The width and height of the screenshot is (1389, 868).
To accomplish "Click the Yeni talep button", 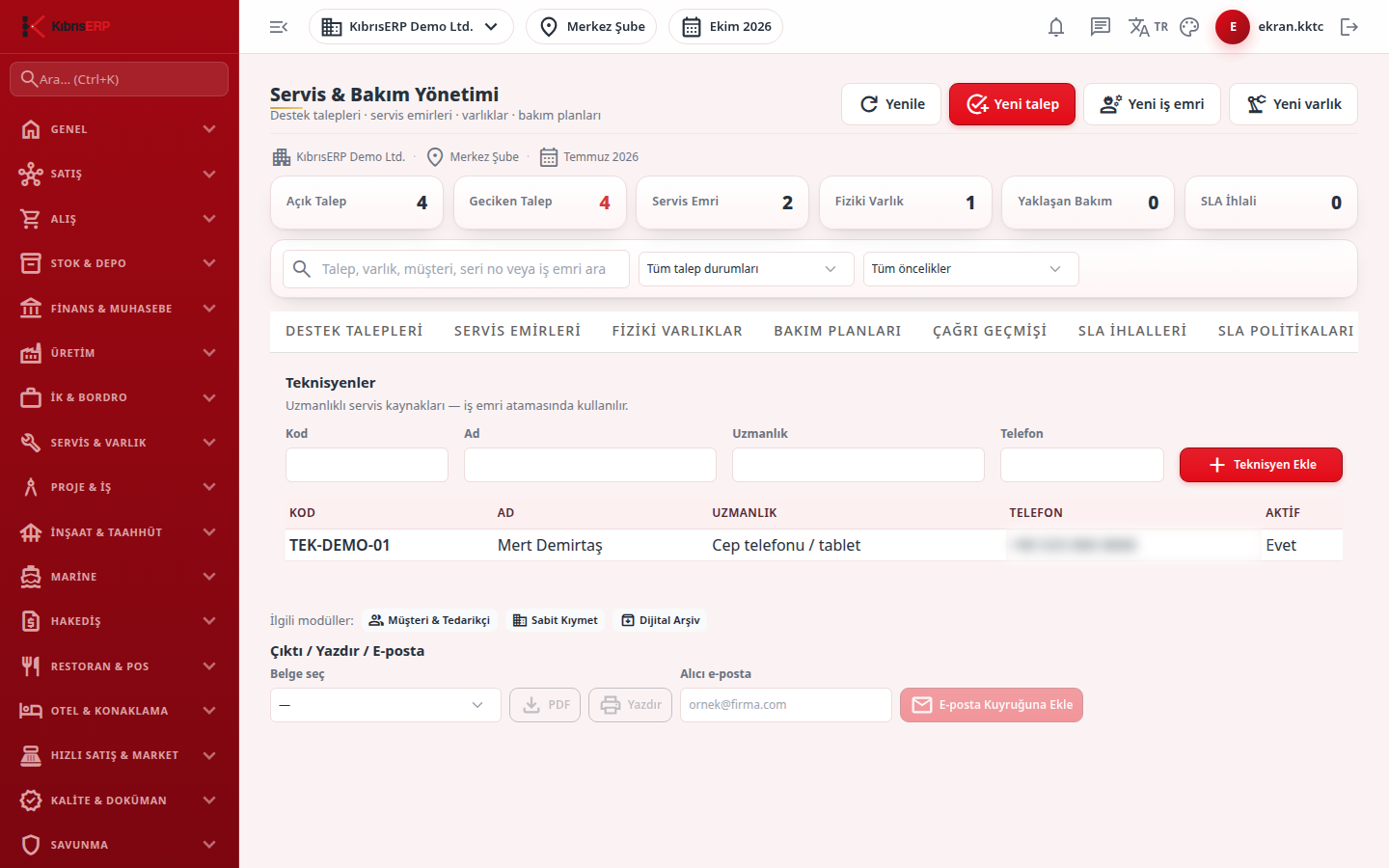I will [x=1012, y=104].
